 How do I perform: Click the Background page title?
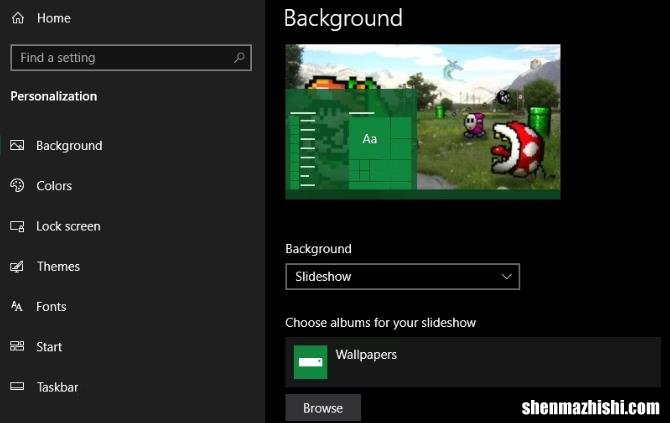click(343, 18)
